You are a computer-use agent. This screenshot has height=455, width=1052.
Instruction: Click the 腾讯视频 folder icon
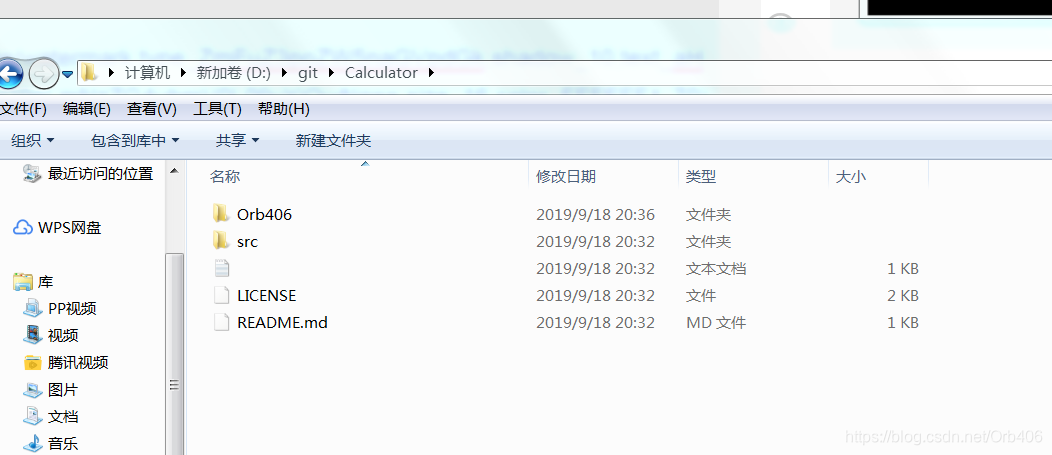click(x=32, y=363)
